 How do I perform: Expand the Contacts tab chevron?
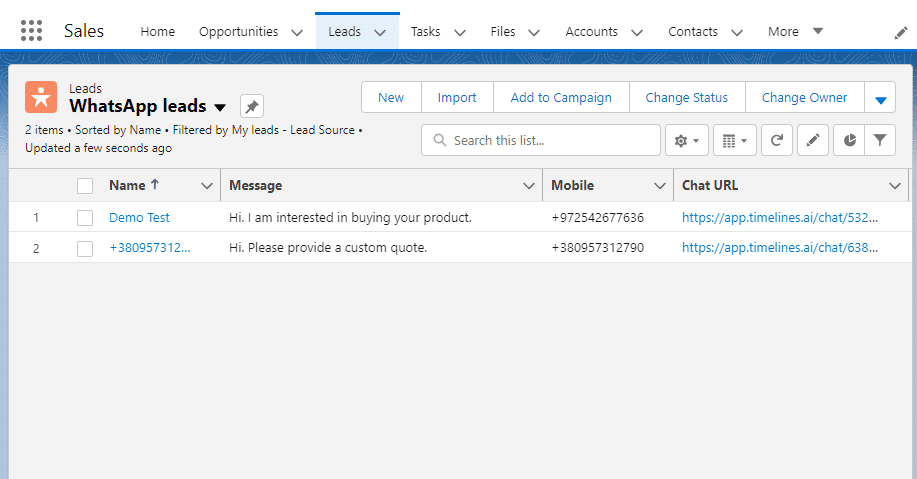737,33
